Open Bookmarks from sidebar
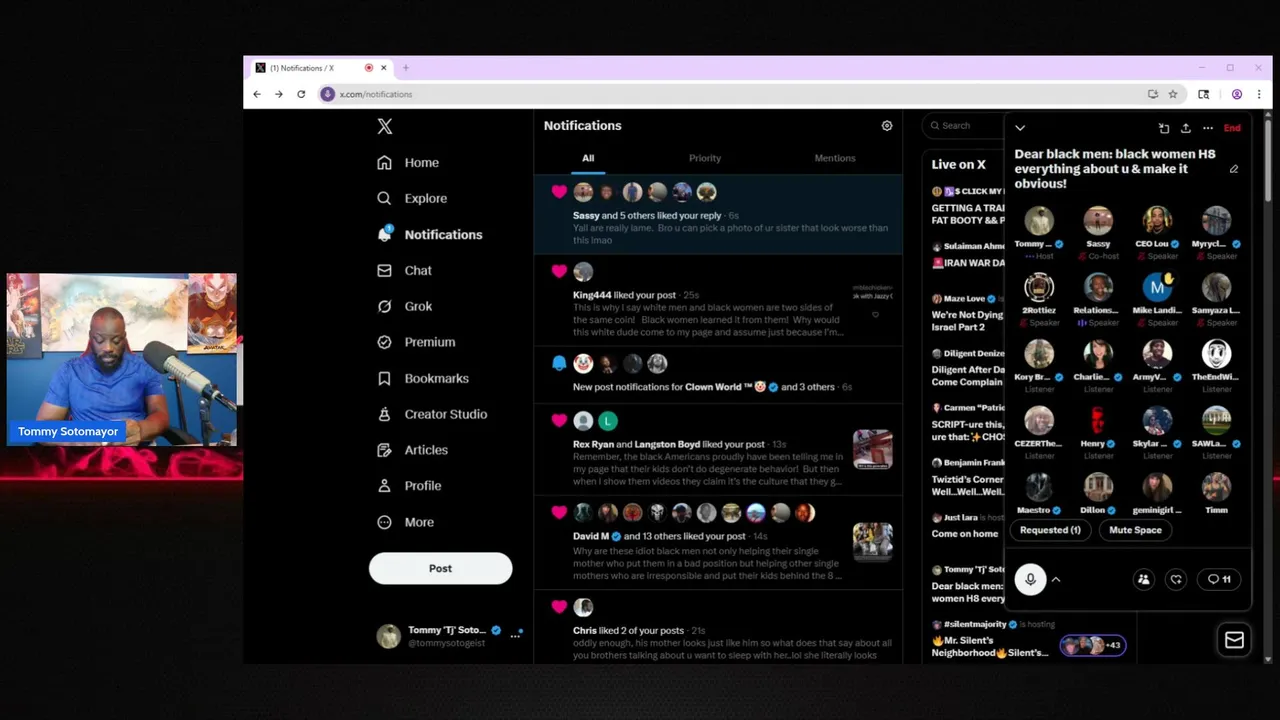The width and height of the screenshot is (1280, 720). (423, 378)
